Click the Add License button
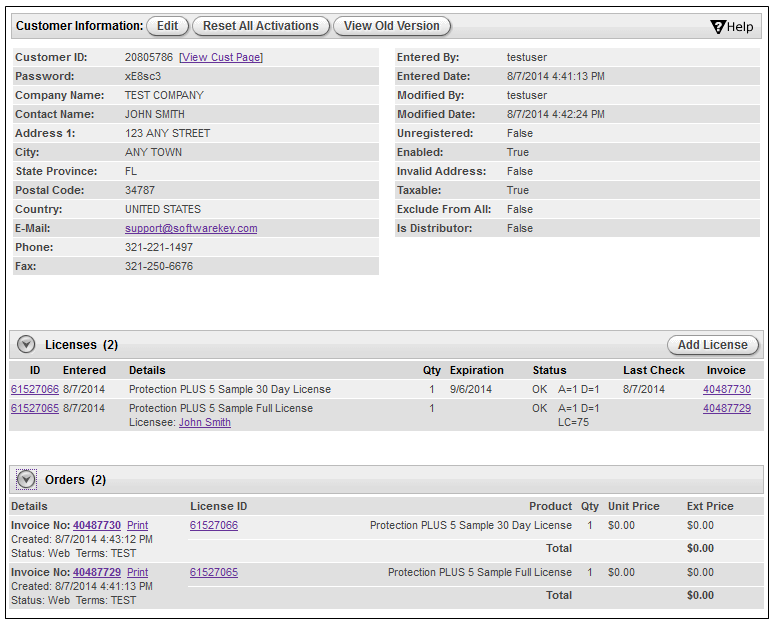Image resolution: width=772 pixels, height=626 pixels. coord(712,345)
